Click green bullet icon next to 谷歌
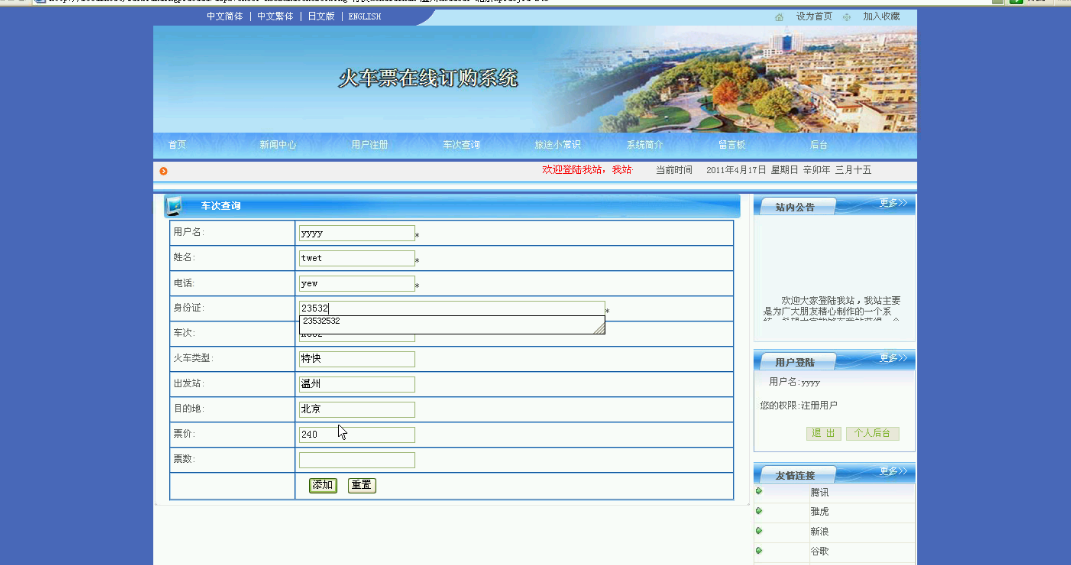Screen dimensions: 1071x565 point(759,551)
